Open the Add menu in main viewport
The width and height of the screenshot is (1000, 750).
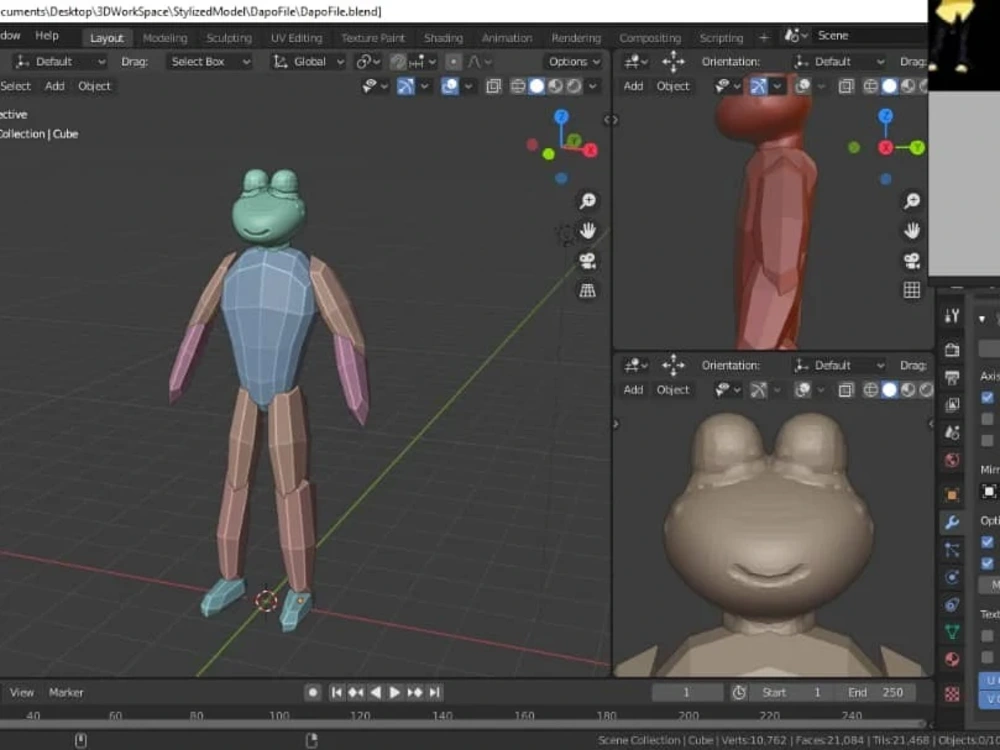point(54,86)
